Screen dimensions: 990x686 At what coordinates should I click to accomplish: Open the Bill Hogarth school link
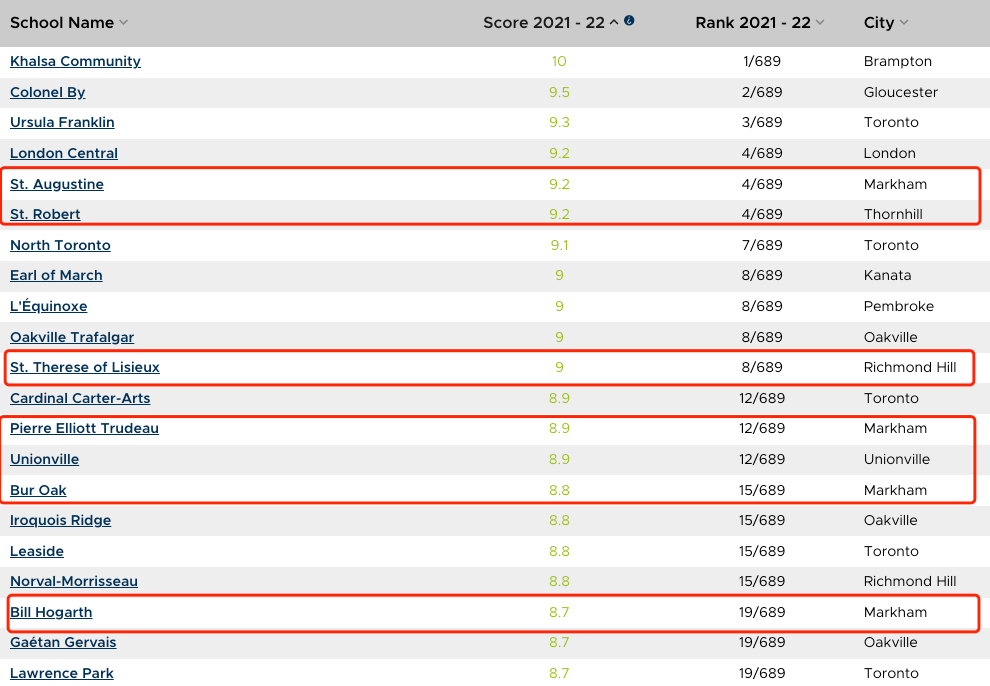(51, 613)
